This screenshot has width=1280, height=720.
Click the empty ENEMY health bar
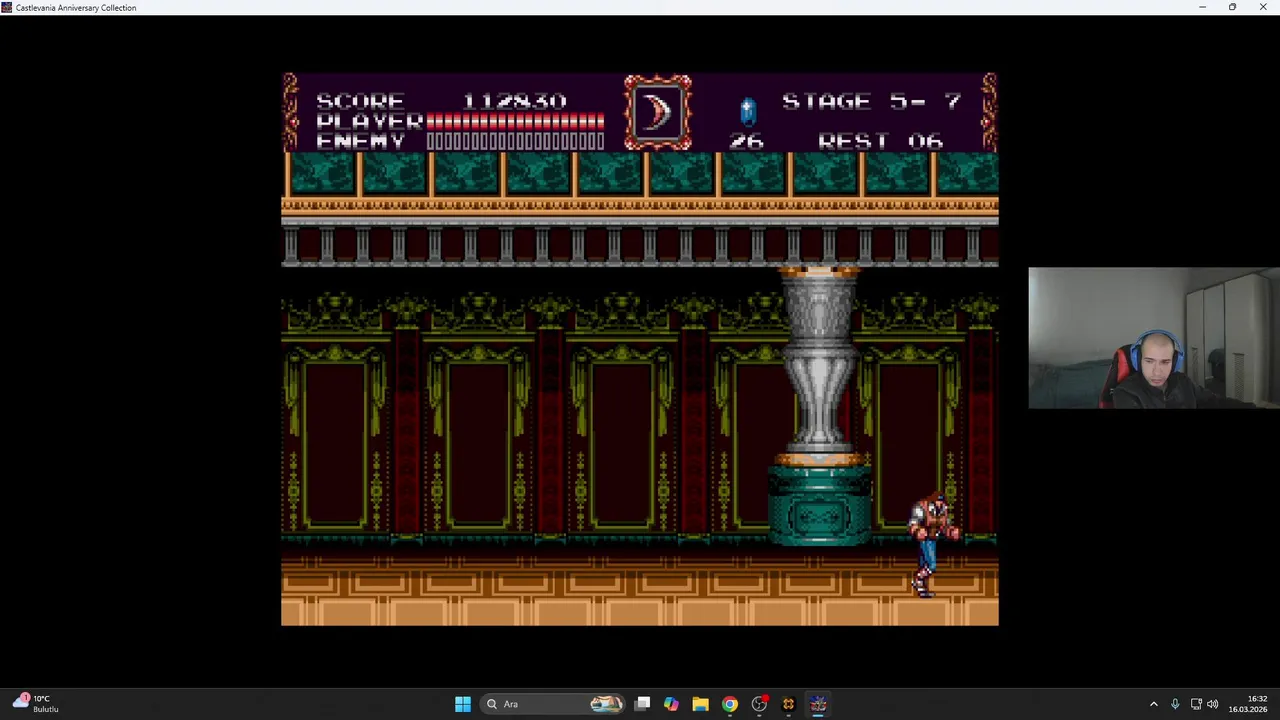point(515,141)
